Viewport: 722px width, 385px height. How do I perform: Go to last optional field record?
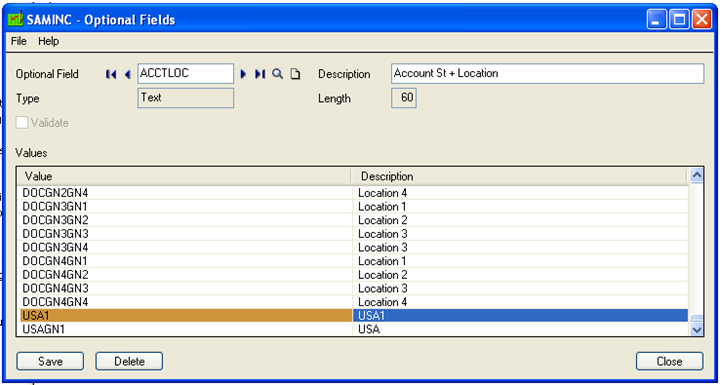(x=260, y=74)
